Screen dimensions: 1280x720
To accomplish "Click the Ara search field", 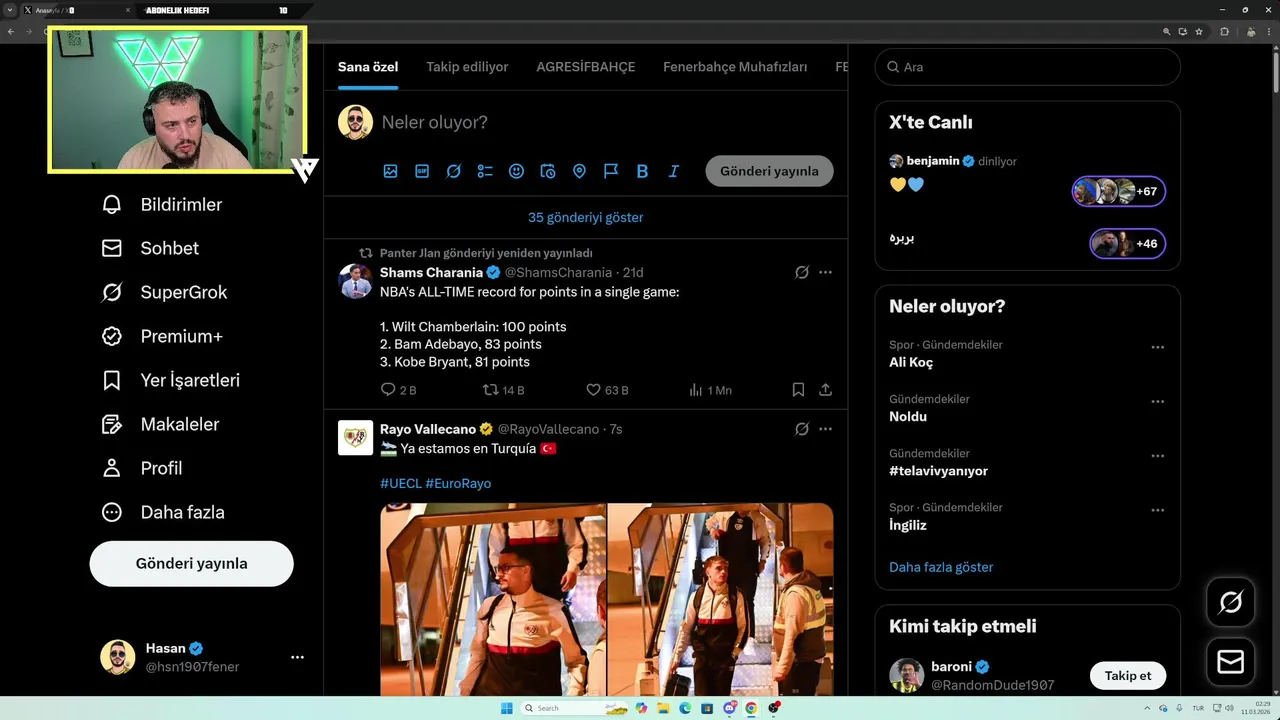I will (x=1028, y=67).
